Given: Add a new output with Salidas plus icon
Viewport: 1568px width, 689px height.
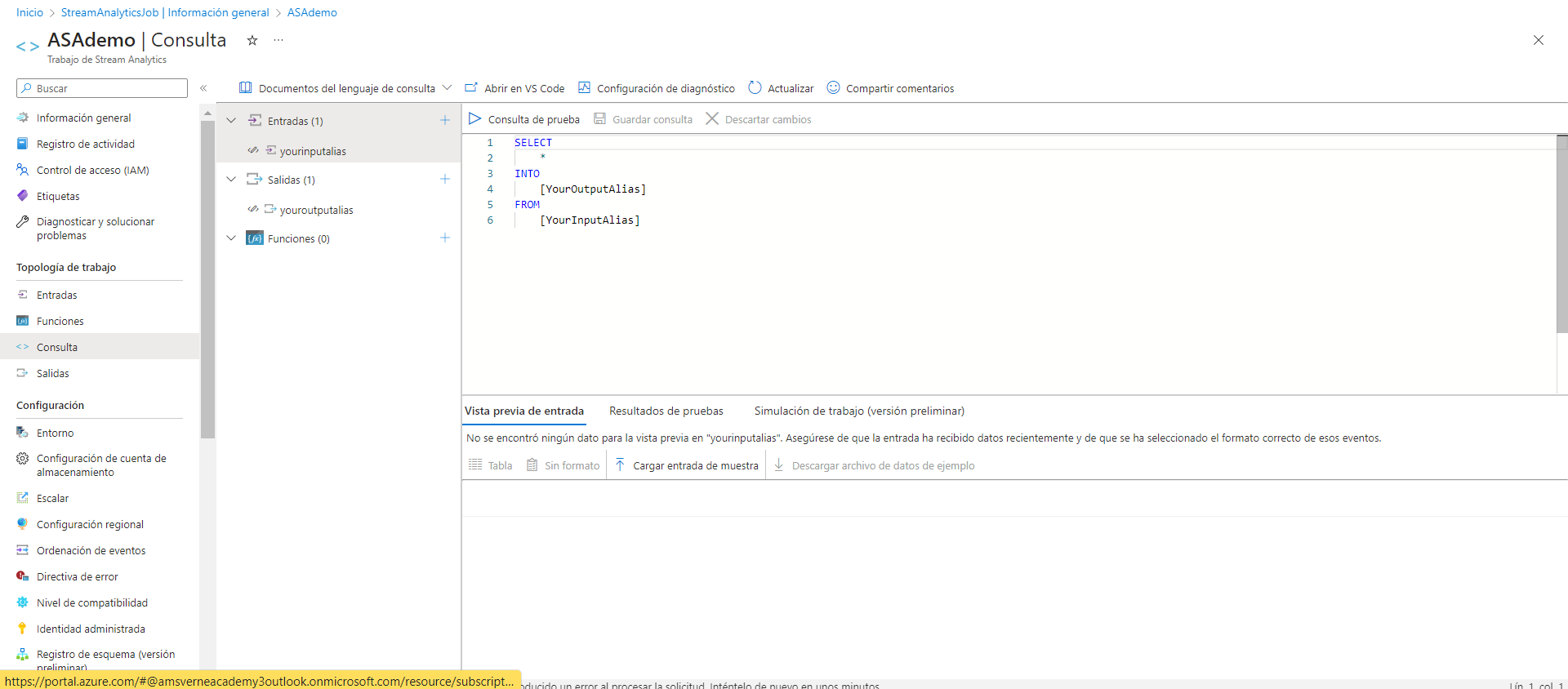Looking at the screenshot, I should 445,179.
